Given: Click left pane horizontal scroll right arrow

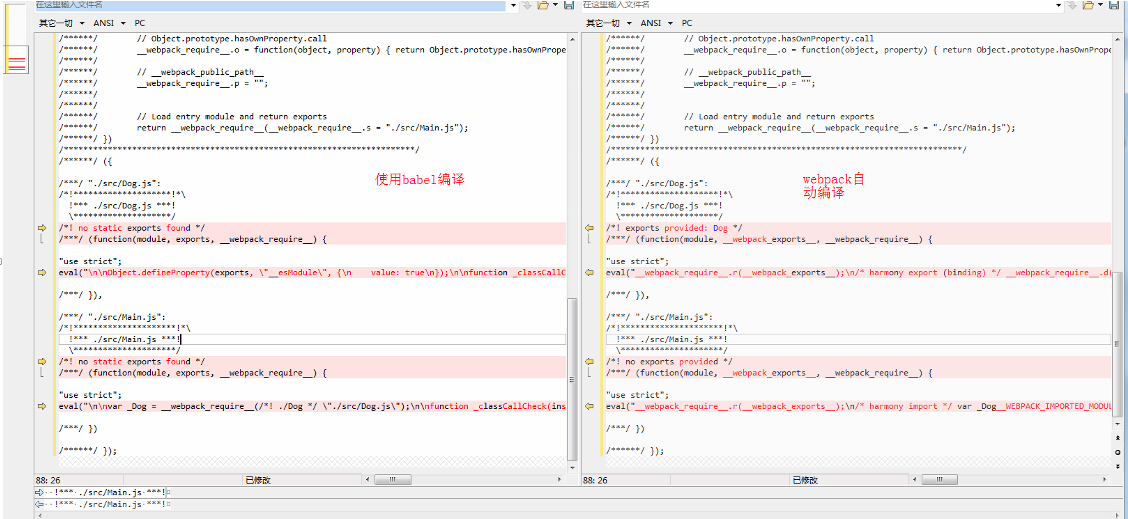Looking at the screenshot, I should point(562,479).
